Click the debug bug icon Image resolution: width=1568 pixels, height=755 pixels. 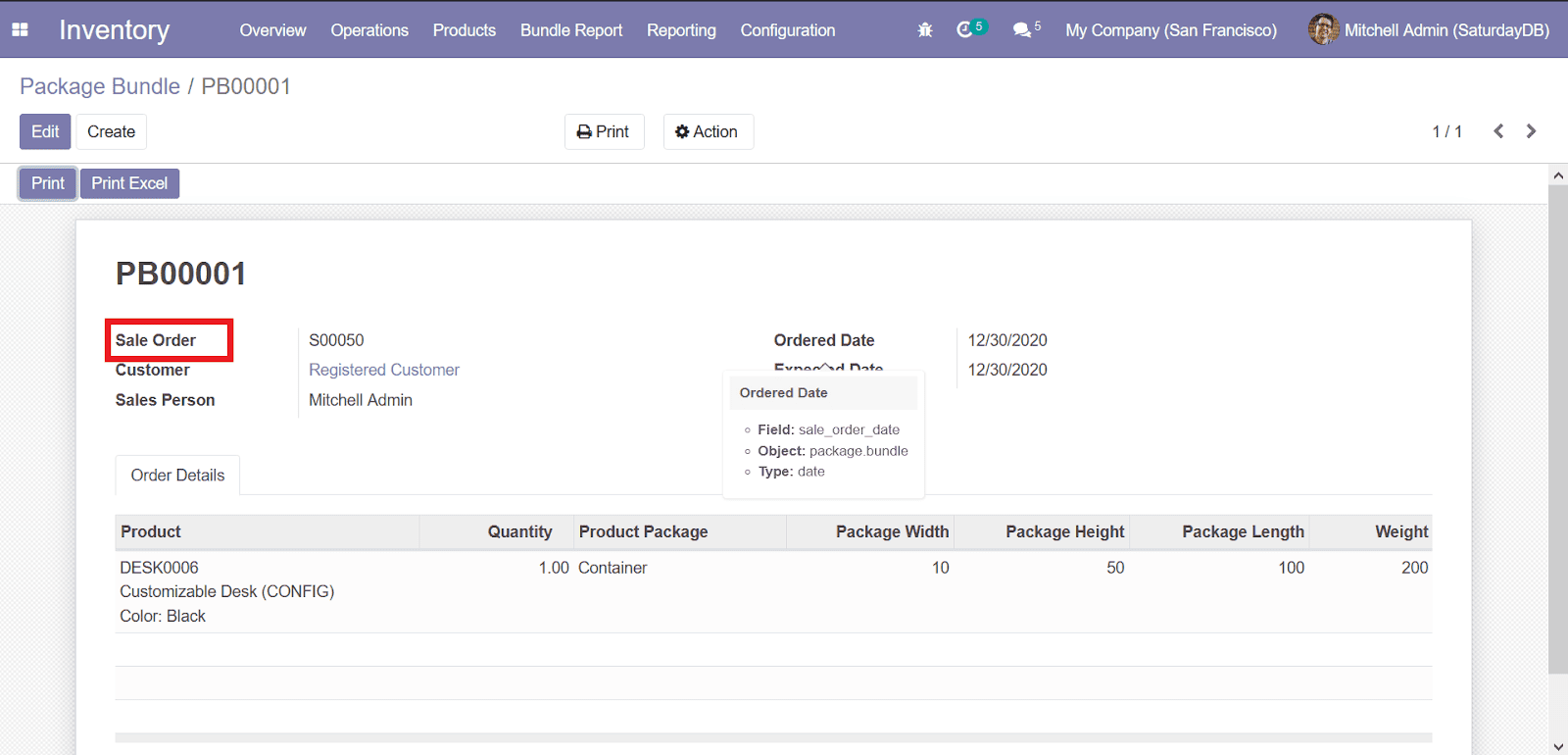click(925, 30)
